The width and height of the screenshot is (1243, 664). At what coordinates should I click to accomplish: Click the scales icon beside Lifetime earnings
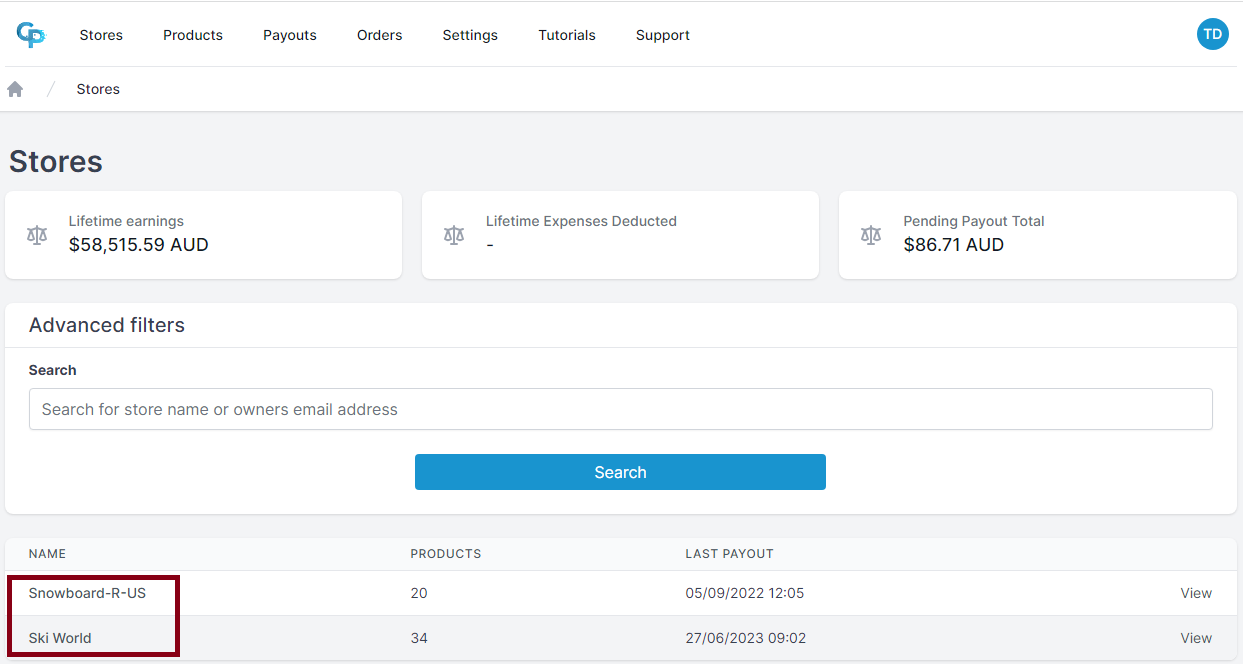37,235
